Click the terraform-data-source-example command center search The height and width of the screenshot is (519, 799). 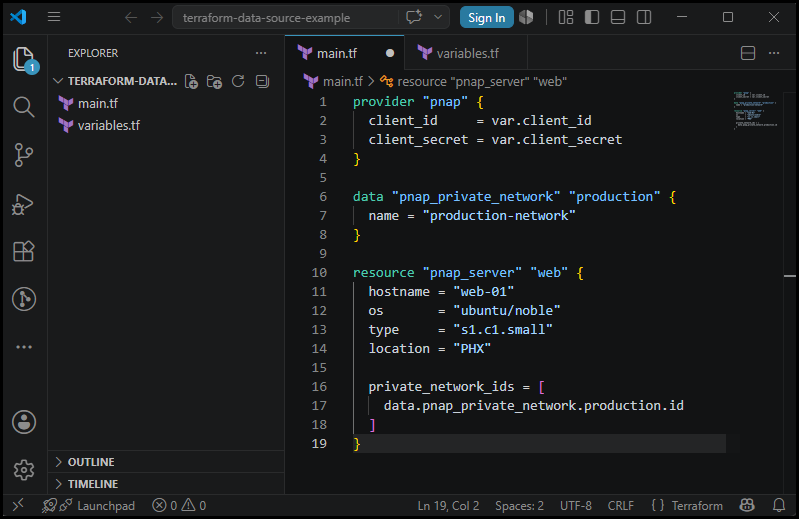click(x=285, y=18)
